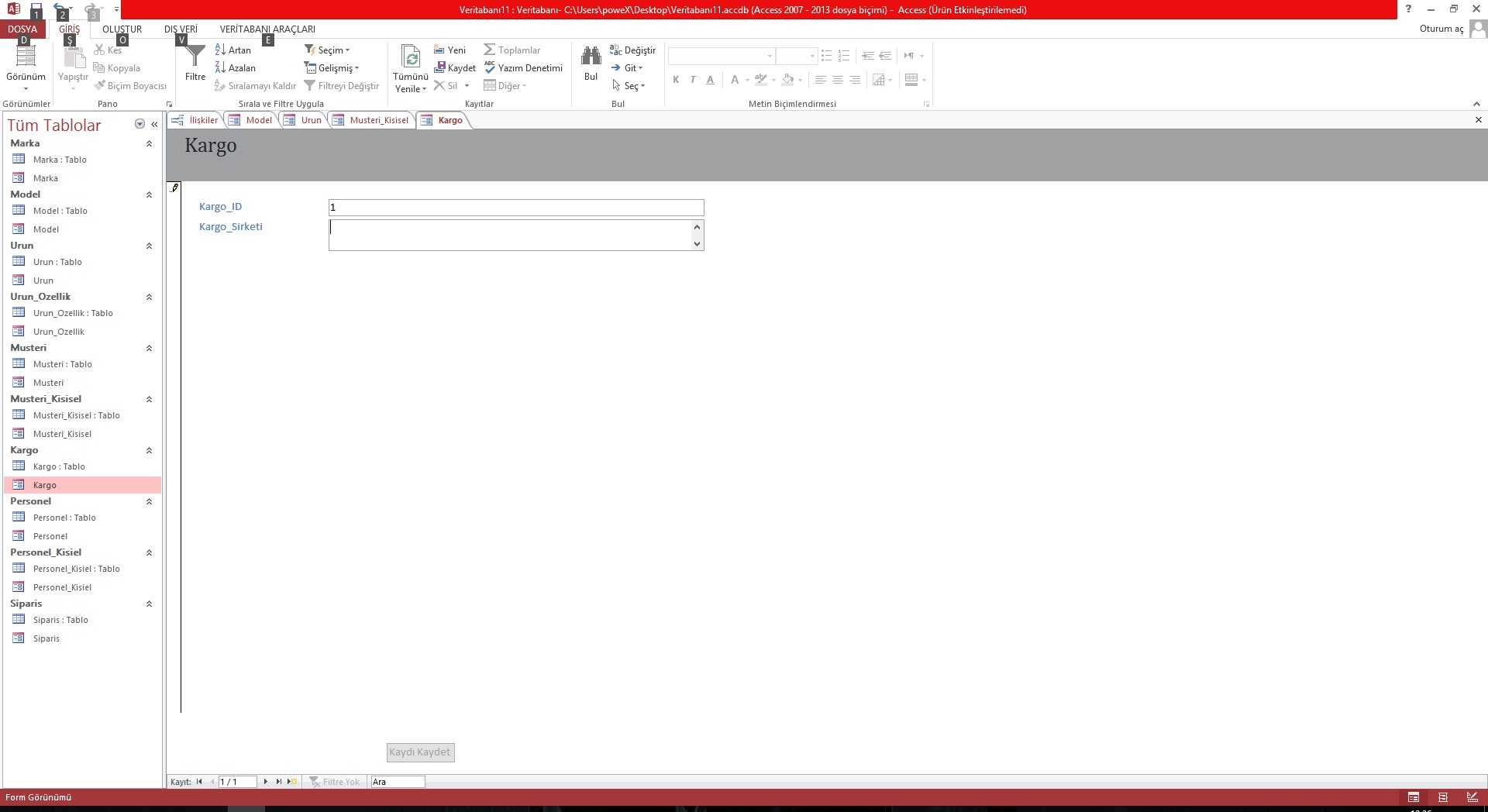Image resolution: width=1488 pixels, height=812 pixels.
Task: Click the Bul binoculars icon
Action: coord(591,57)
